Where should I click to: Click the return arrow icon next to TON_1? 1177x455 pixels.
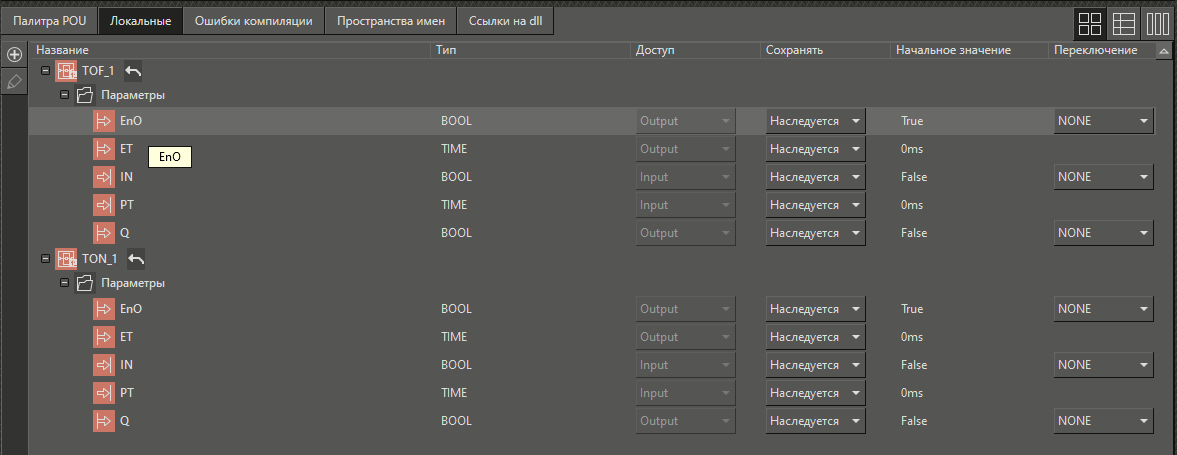[136, 259]
